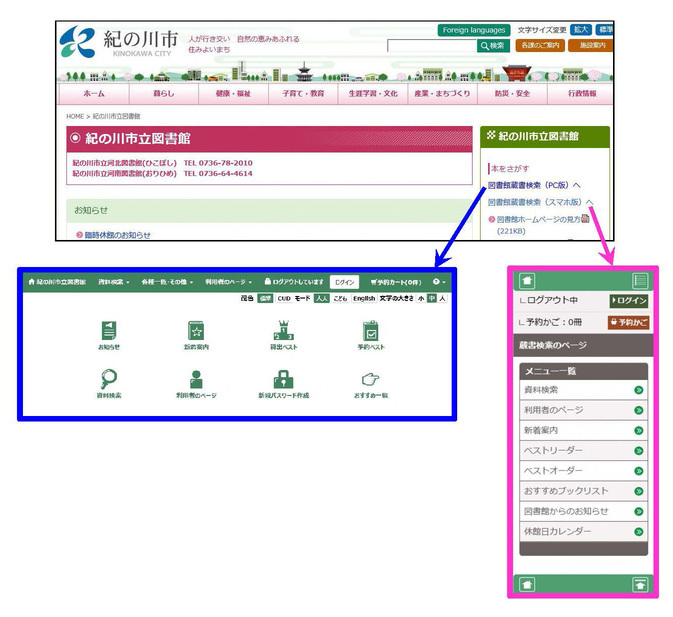Click the 資料検索 magnifying glass icon
Viewport: 673px width, 617px height.
click(x=109, y=379)
